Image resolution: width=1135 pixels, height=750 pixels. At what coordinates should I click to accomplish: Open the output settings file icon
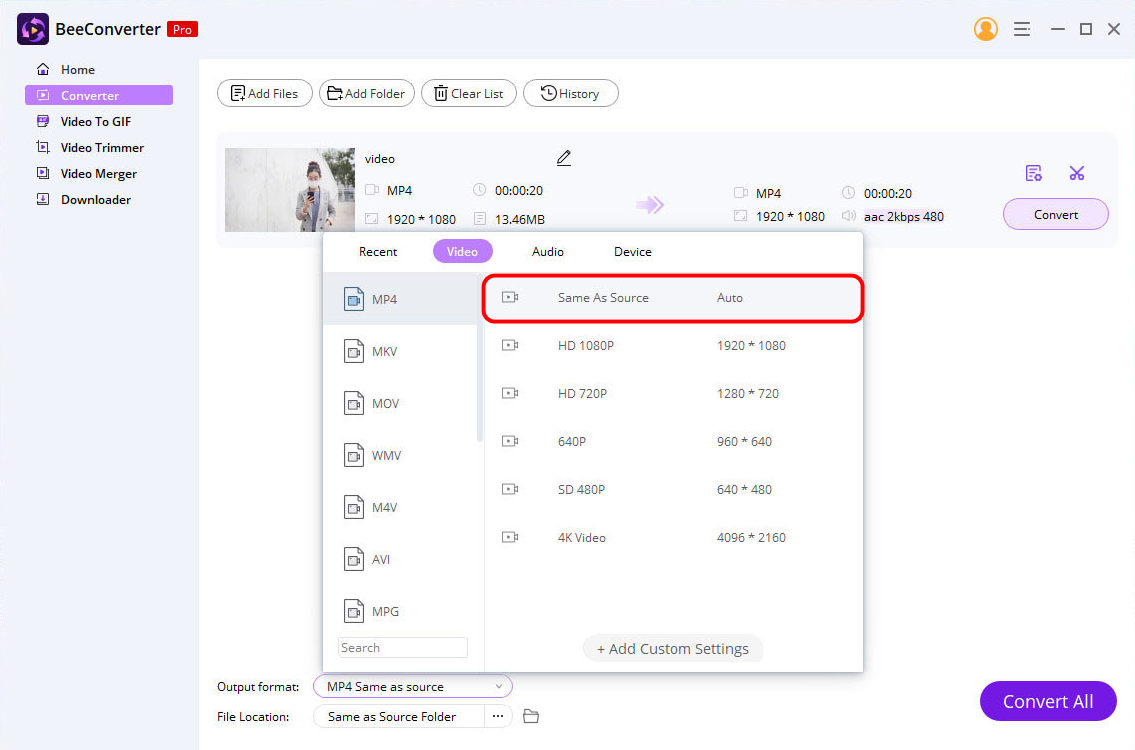pos(1034,173)
